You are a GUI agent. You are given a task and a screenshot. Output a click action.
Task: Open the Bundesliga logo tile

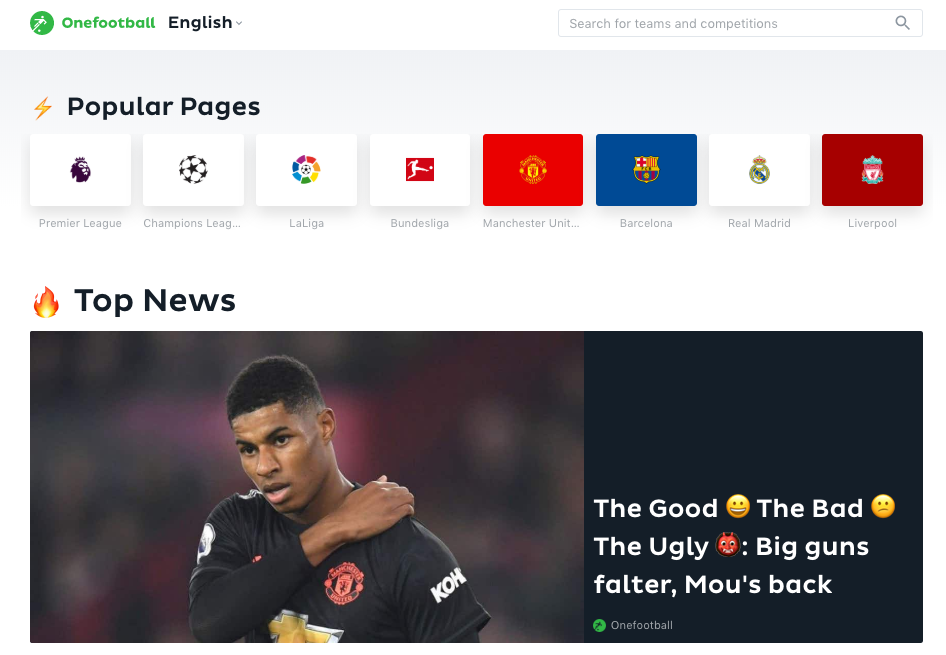[420, 170]
